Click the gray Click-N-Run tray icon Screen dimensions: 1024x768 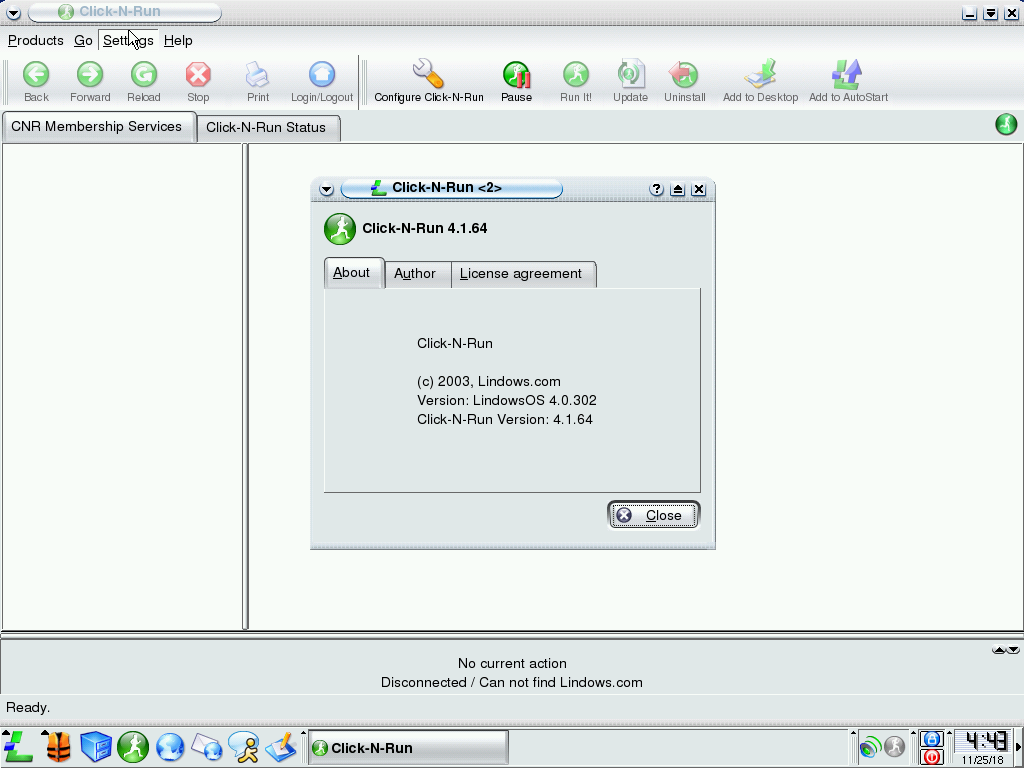click(894, 746)
